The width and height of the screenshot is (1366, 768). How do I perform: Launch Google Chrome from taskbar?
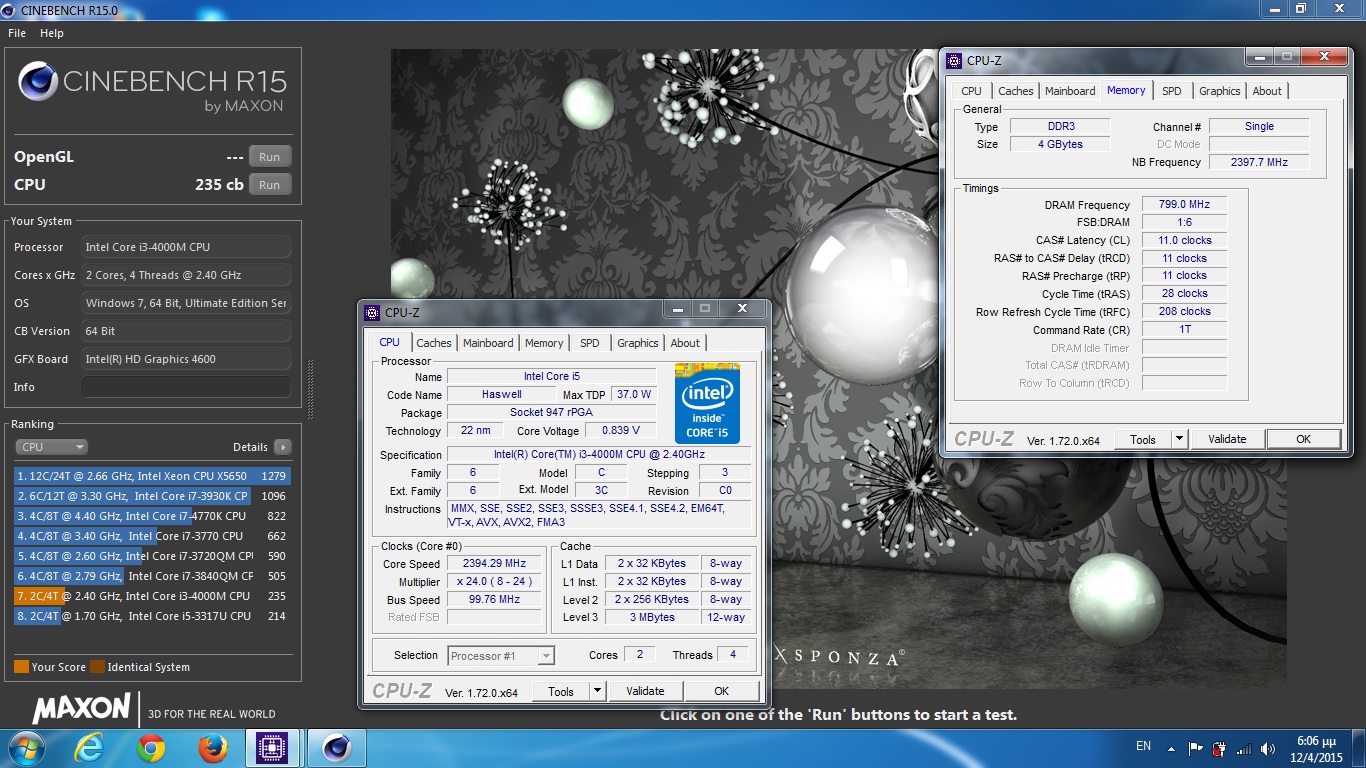pos(151,748)
